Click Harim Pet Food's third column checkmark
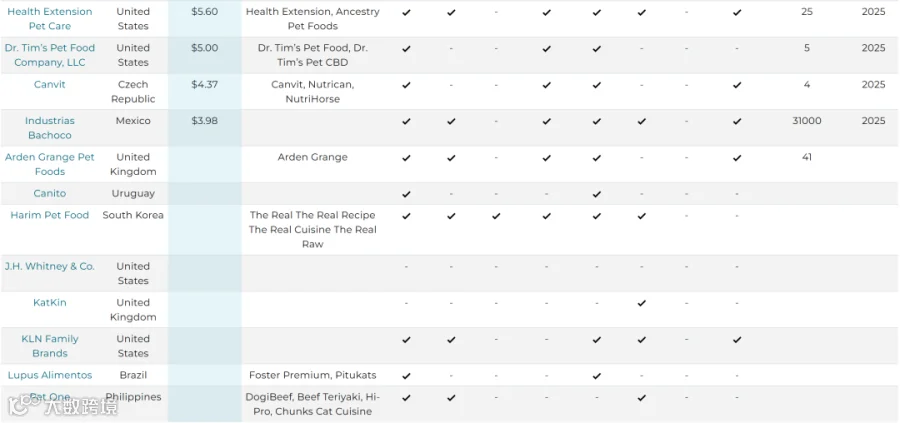 click(x=496, y=216)
